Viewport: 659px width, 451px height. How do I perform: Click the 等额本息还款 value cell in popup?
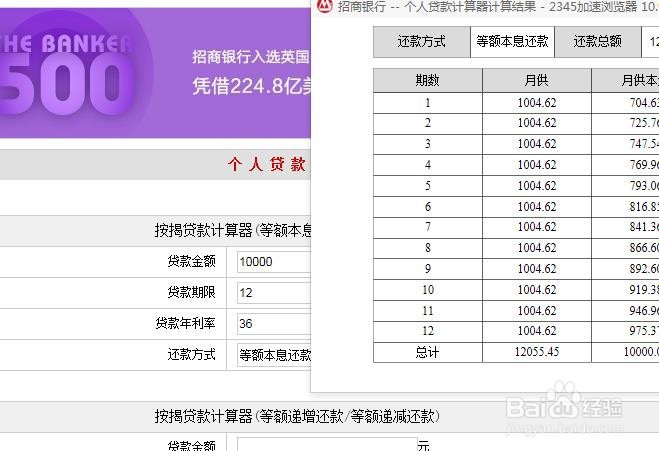tap(512, 42)
